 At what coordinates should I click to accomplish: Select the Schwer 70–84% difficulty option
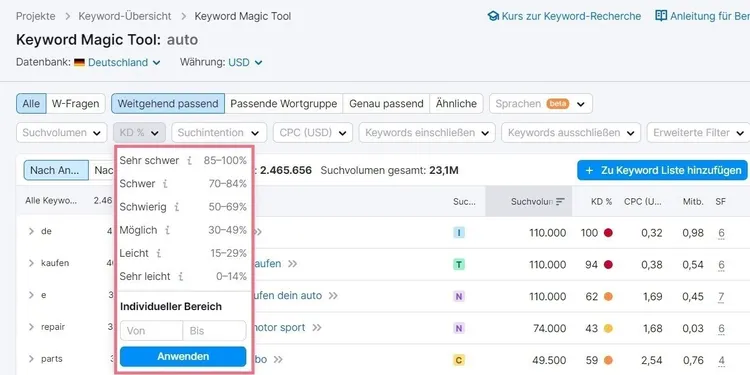pos(183,184)
